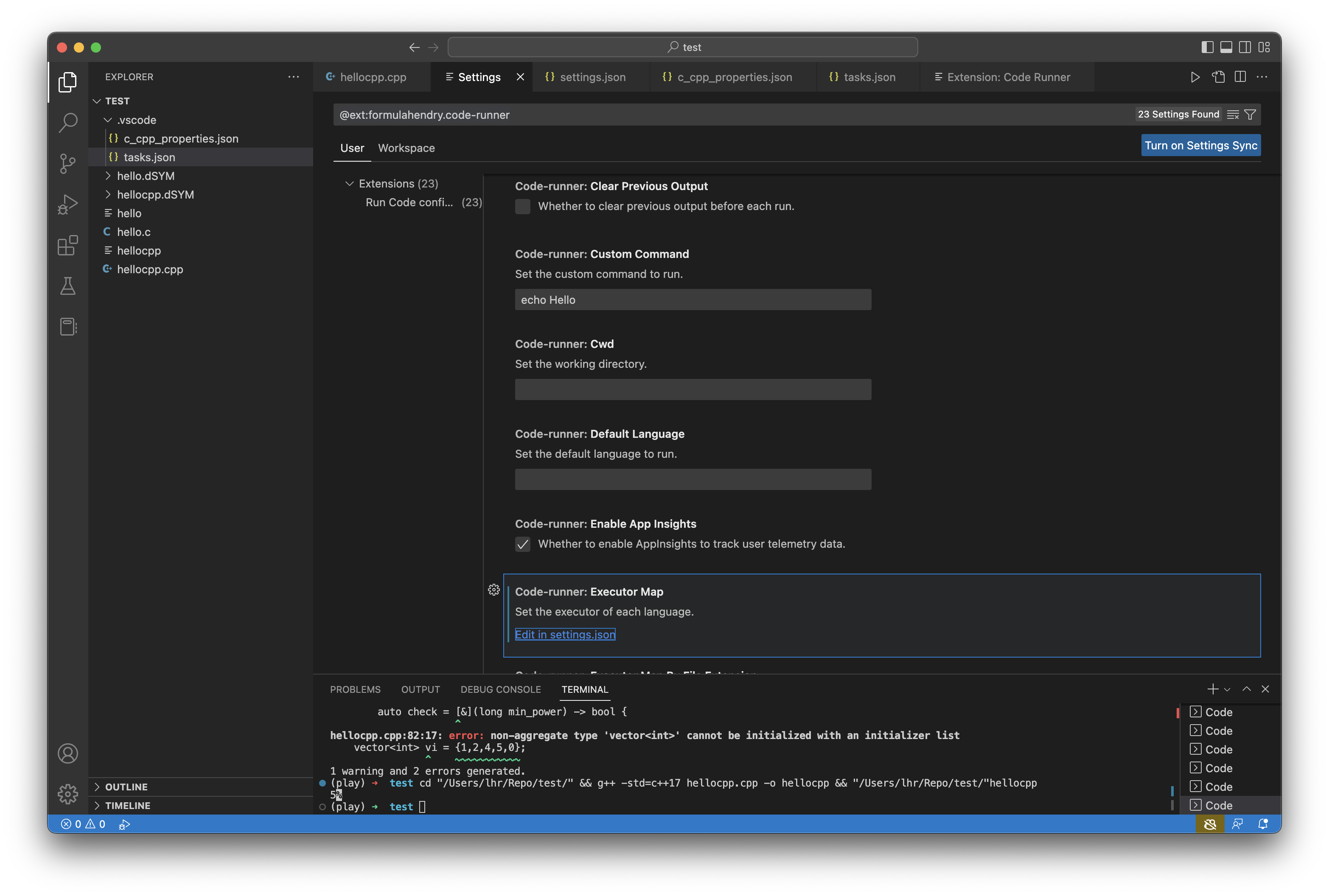Open the Run and Debug view
Screen dimensions: 1329x896
pyautogui.click(x=68, y=204)
